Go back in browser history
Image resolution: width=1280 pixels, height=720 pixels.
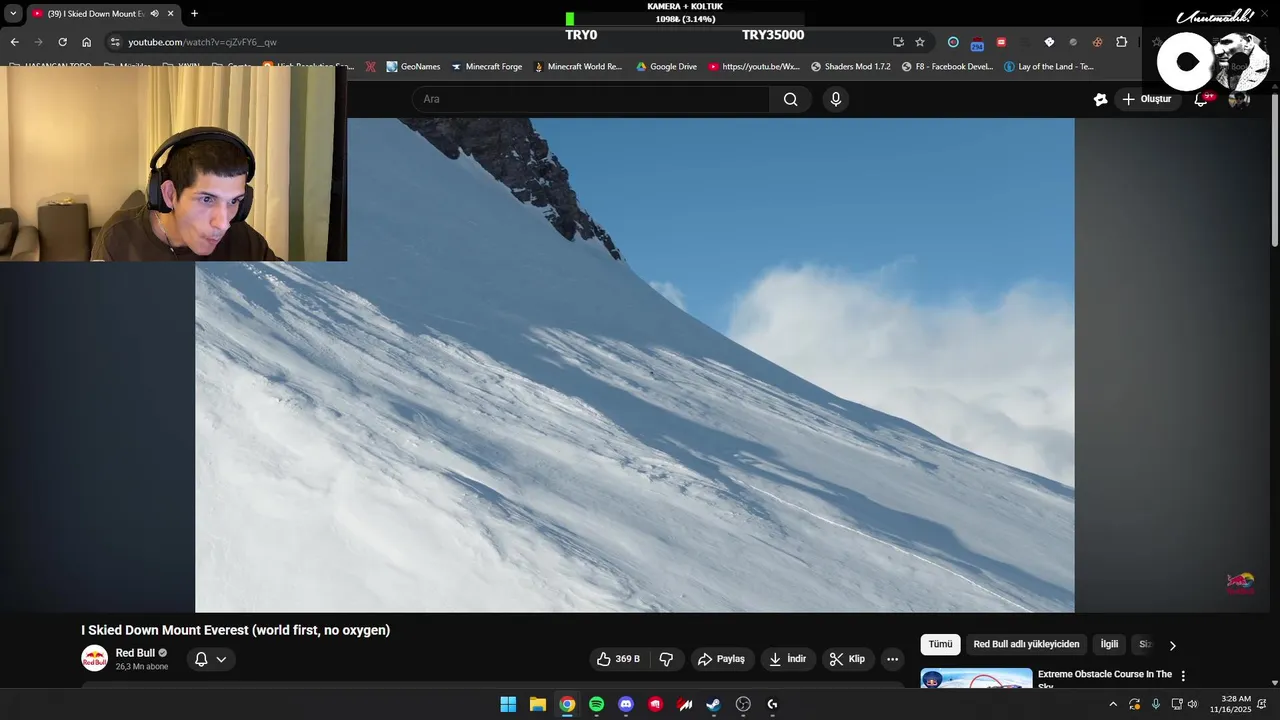pyautogui.click(x=14, y=42)
